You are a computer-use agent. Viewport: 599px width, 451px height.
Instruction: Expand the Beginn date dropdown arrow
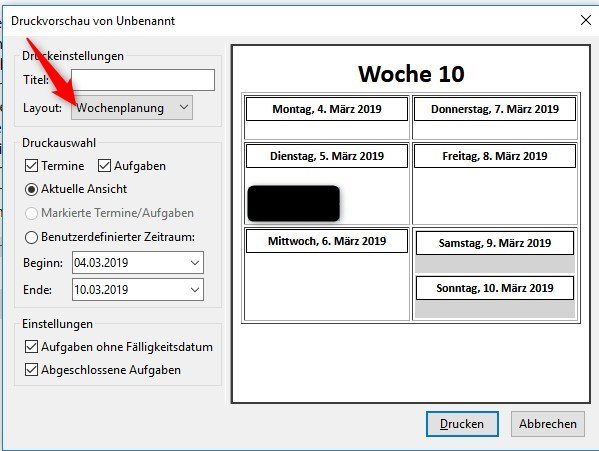point(195,263)
